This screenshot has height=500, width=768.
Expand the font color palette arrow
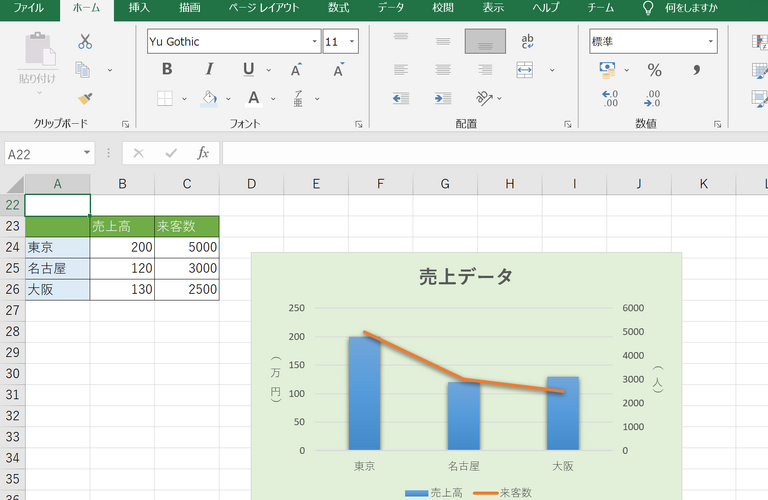point(273,99)
